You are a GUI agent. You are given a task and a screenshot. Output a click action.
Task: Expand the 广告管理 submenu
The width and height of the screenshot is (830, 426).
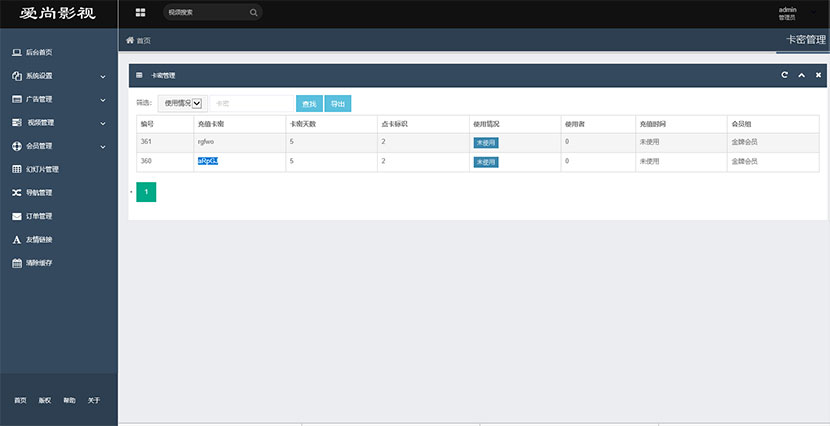coord(58,99)
